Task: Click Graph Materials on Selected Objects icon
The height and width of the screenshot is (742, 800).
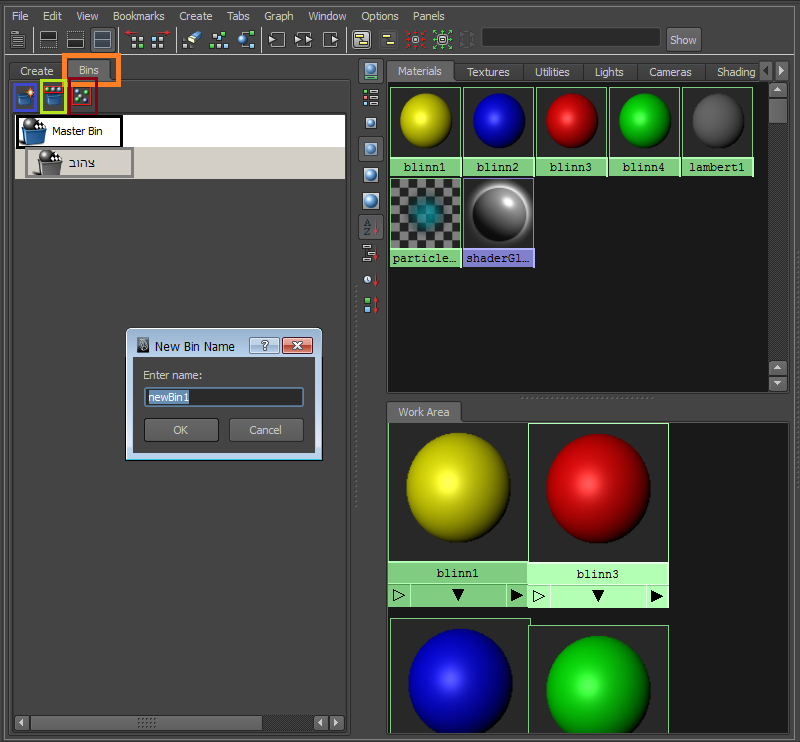Action: (246, 40)
